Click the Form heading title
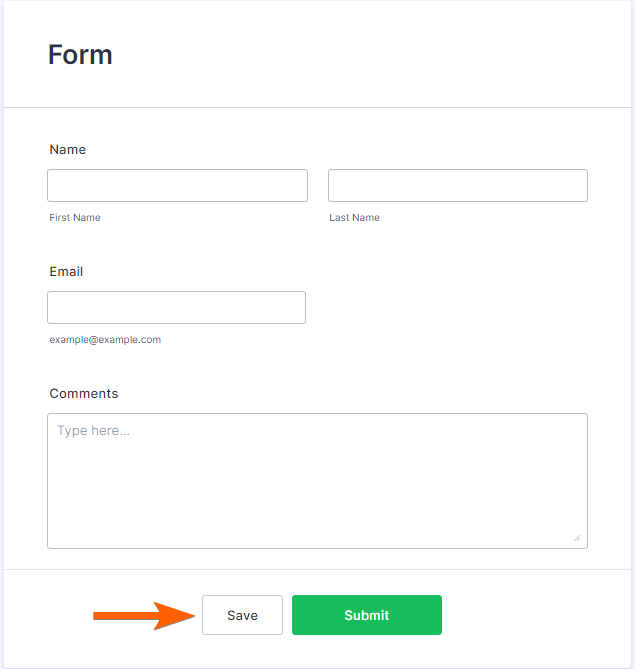The height and width of the screenshot is (669, 635). (x=80, y=55)
